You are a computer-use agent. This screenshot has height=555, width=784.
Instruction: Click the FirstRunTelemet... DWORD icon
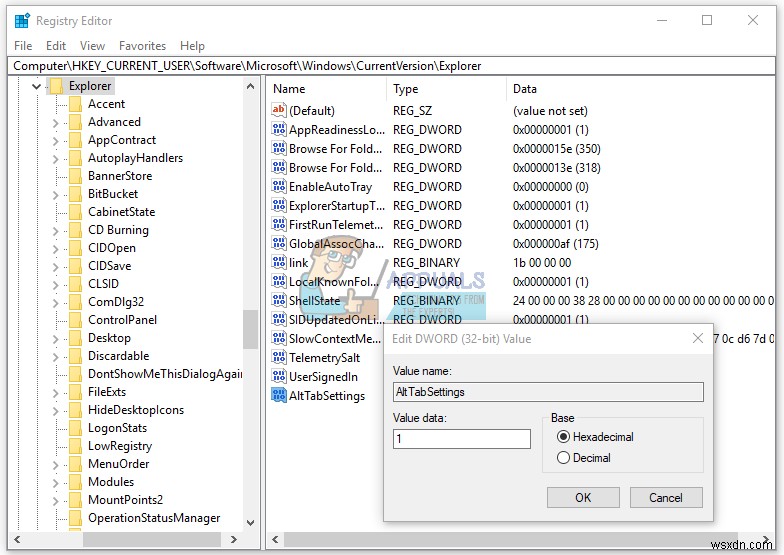(x=278, y=224)
